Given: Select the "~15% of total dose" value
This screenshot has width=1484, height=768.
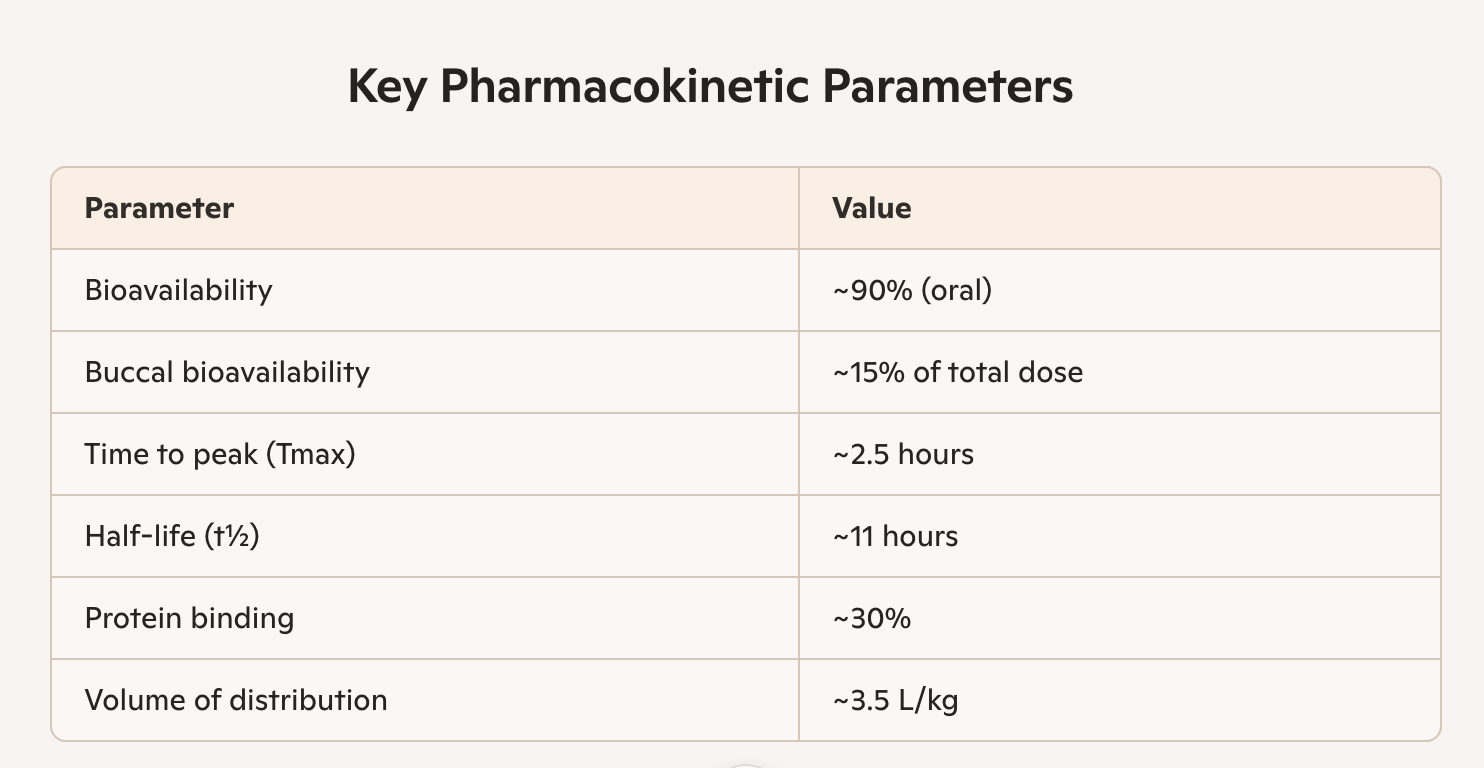Looking at the screenshot, I should (957, 372).
